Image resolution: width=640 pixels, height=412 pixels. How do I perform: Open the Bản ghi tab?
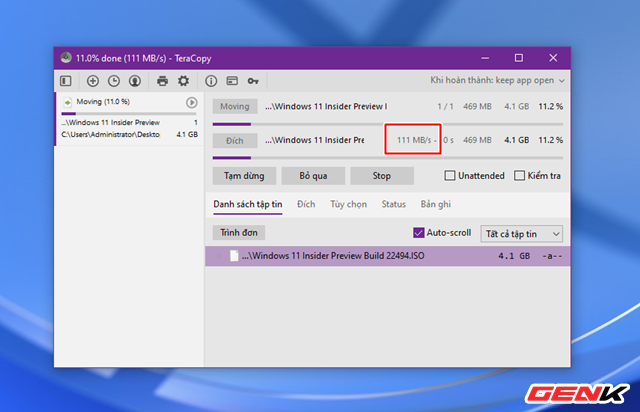(x=436, y=204)
